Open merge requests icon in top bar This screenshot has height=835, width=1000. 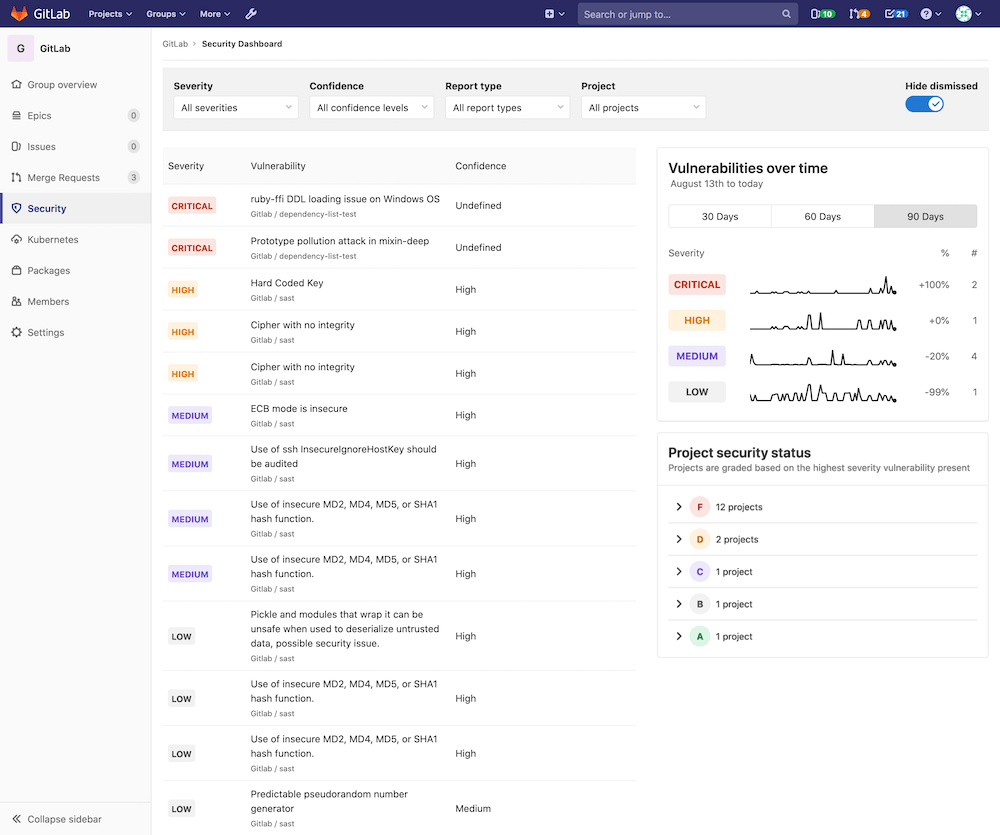(859, 14)
